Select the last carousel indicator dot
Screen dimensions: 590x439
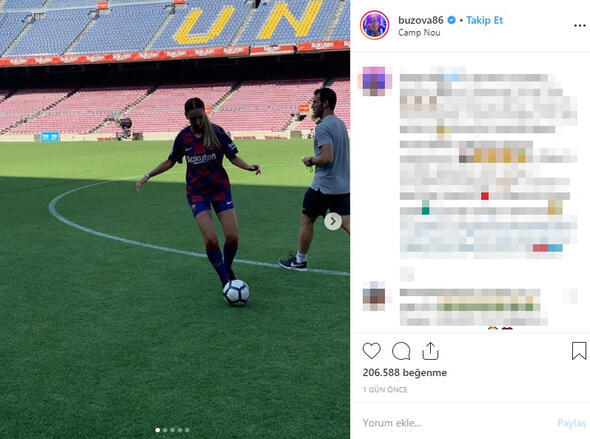[x=187, y=430]
